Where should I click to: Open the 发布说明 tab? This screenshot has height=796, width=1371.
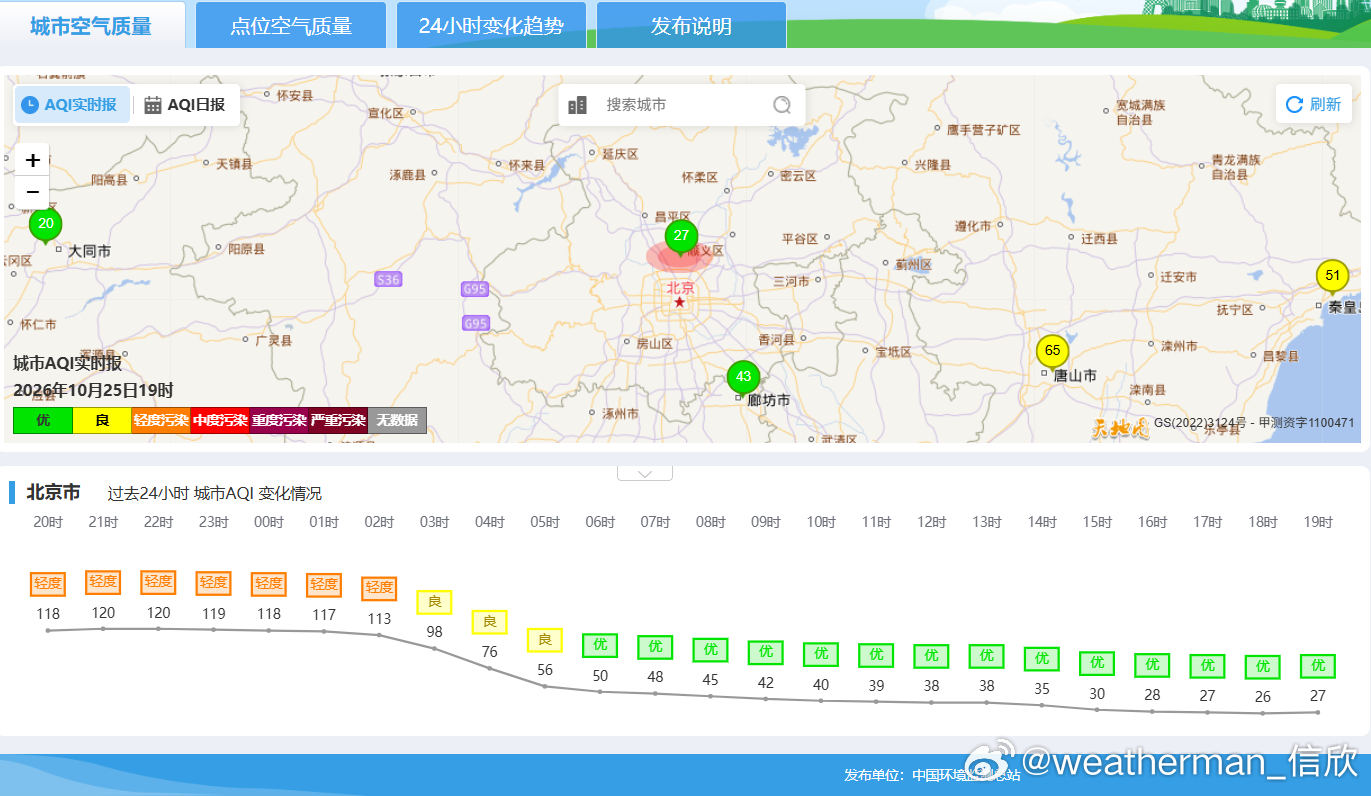691,26
